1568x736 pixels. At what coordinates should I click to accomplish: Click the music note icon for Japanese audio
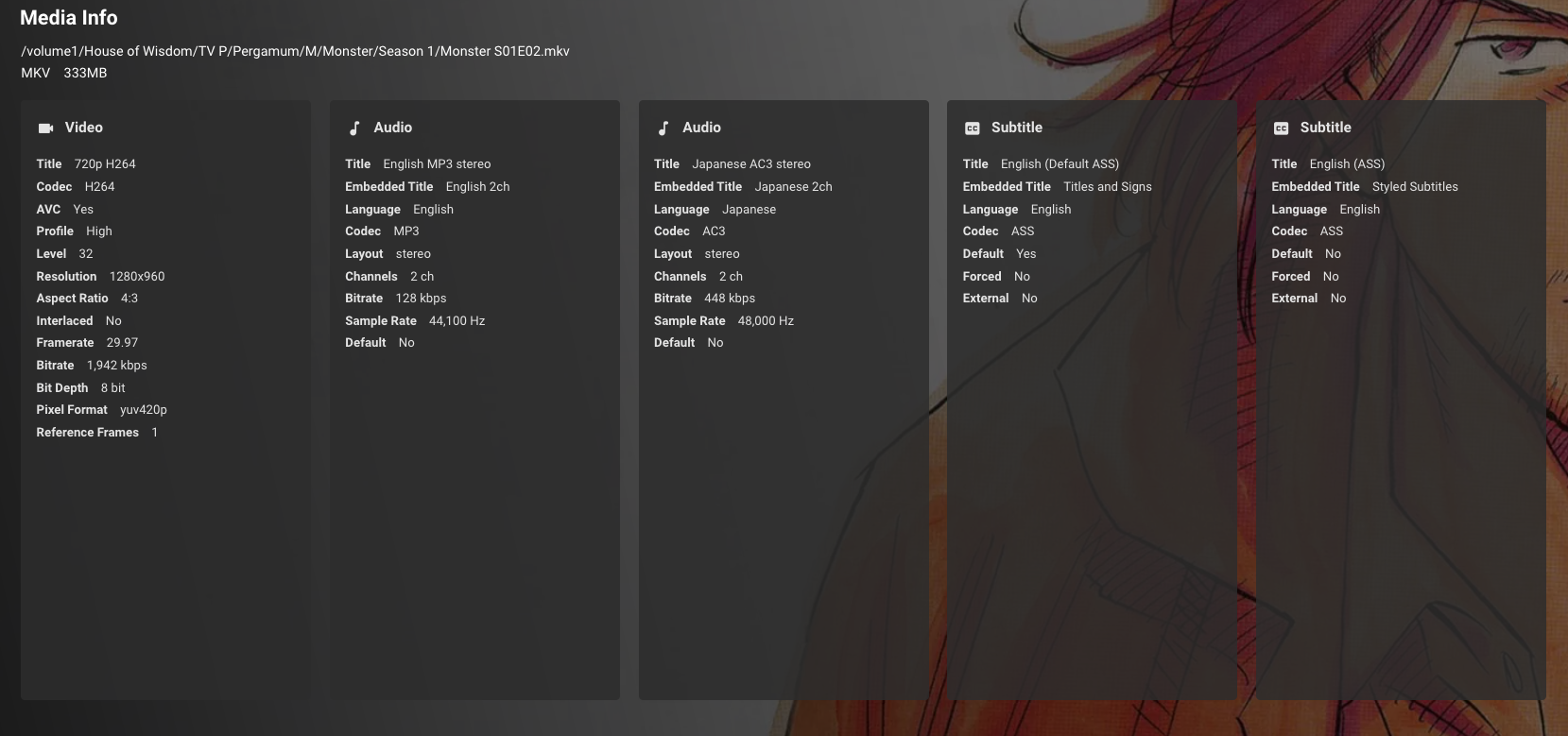pos(663,128)
